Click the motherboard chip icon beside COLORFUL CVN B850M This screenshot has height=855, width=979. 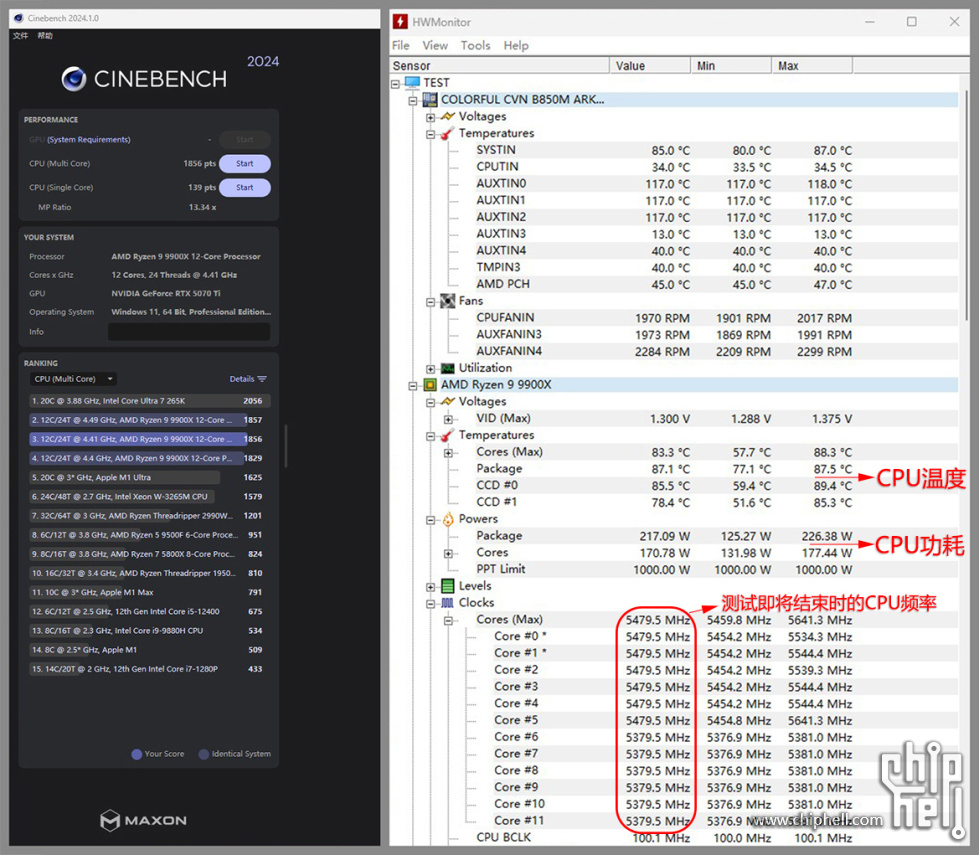tap(430, 100)
